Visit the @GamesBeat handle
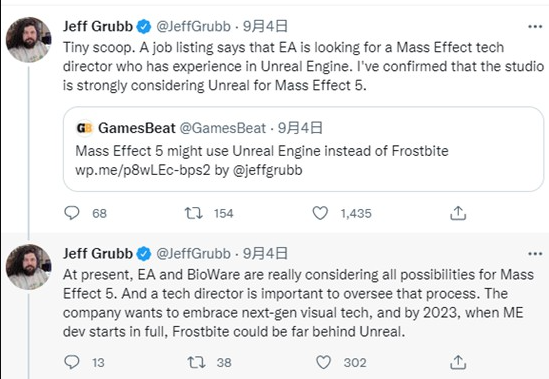 pyautogui.click(x=223, y=128)
